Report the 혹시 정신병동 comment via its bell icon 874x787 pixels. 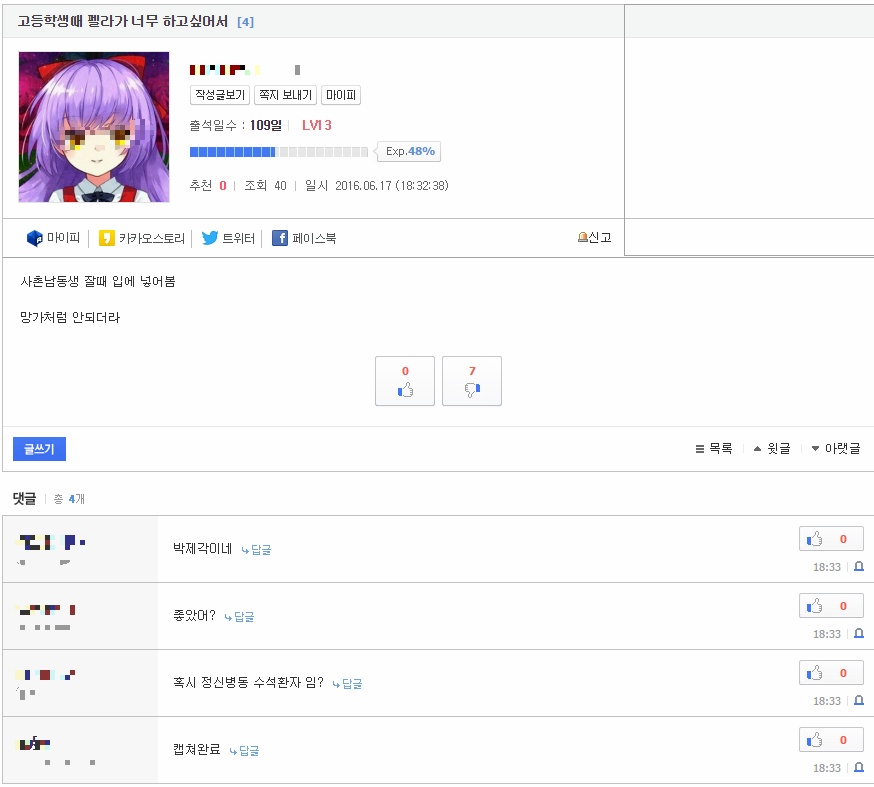pyautogui.click(x=859, y=701)
